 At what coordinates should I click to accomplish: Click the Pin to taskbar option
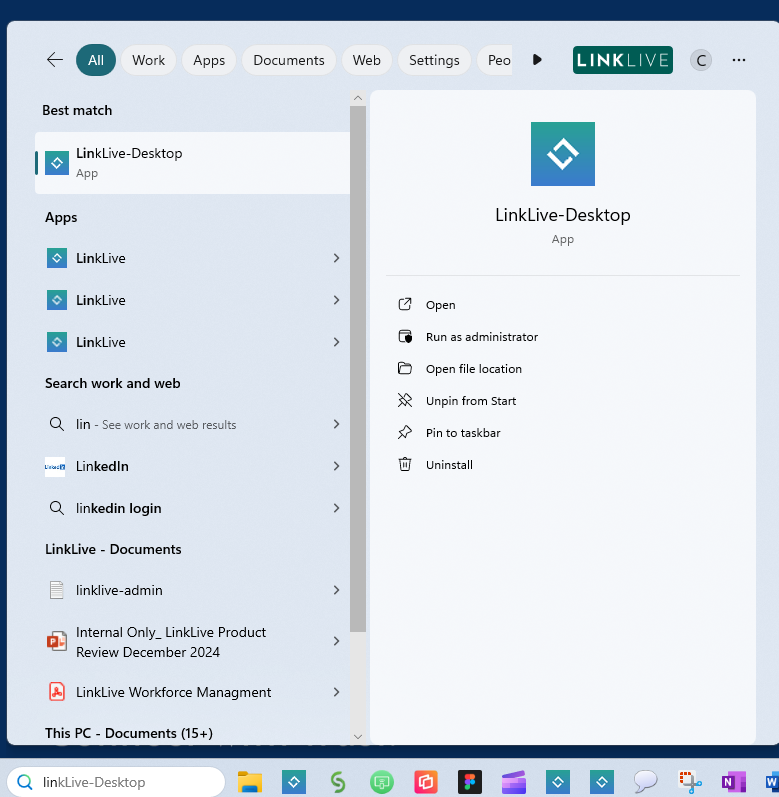click(x=462, y=433)
